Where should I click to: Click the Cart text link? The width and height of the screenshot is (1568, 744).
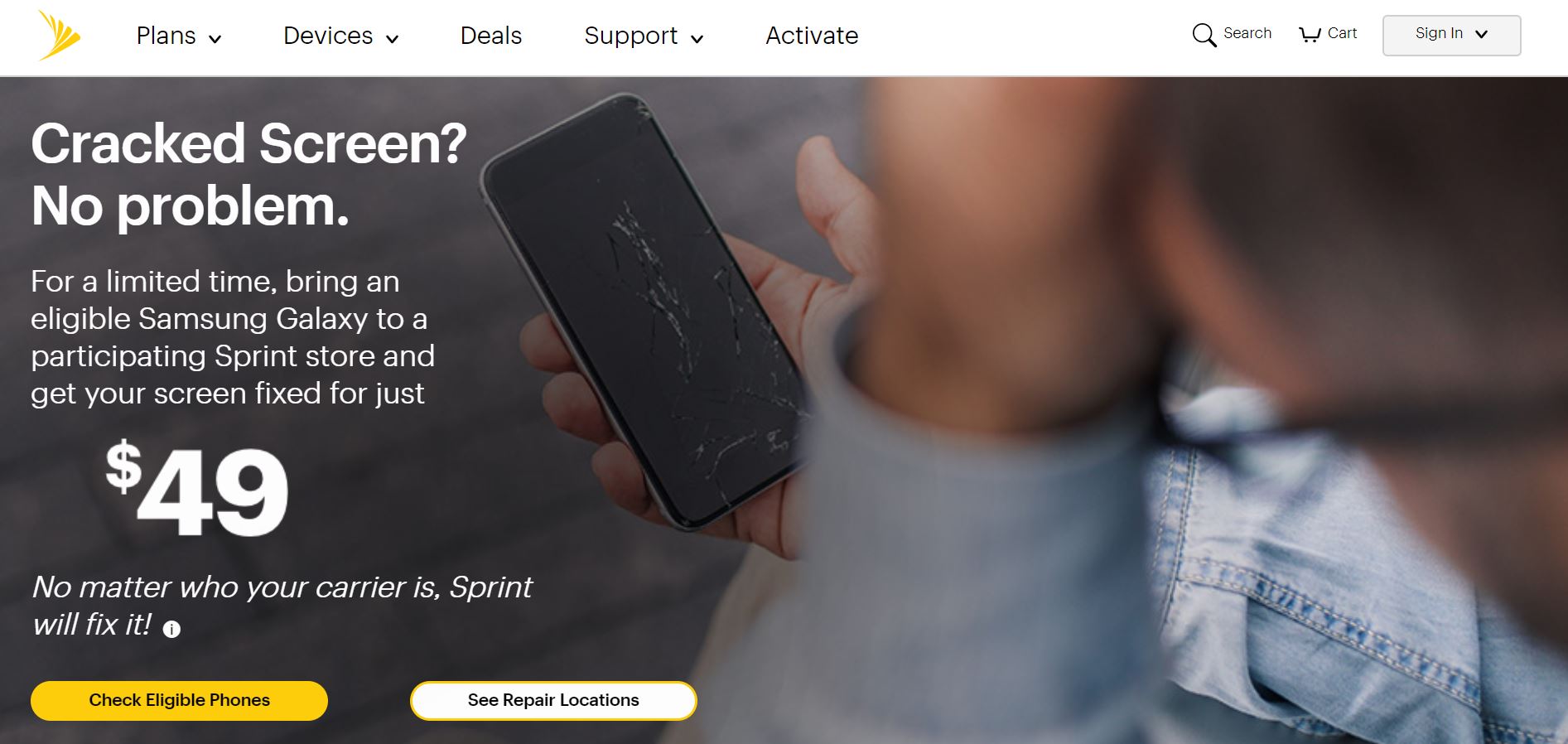point(1342,33)
